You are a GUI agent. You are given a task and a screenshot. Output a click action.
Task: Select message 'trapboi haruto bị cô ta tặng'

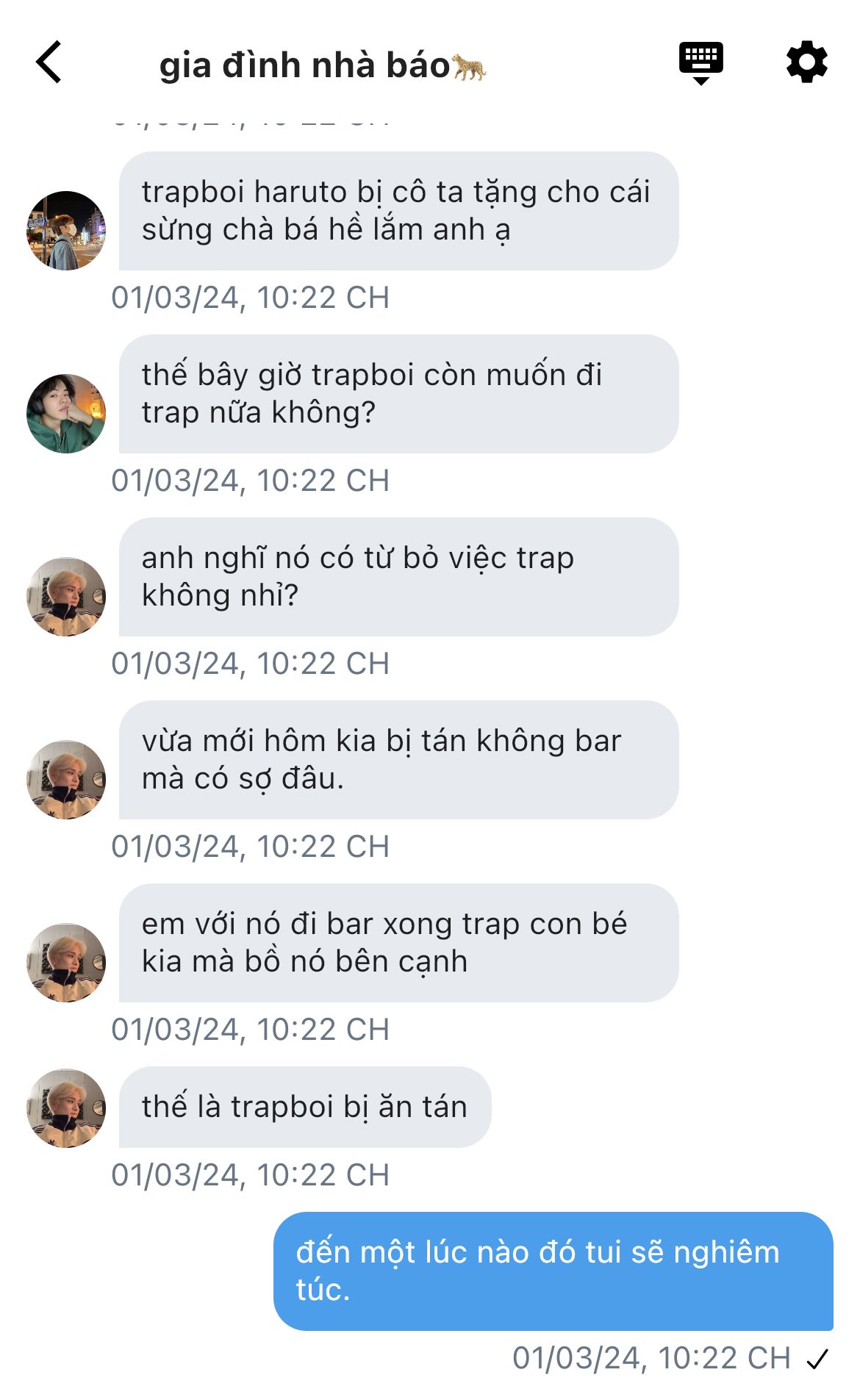coord(398,211)
